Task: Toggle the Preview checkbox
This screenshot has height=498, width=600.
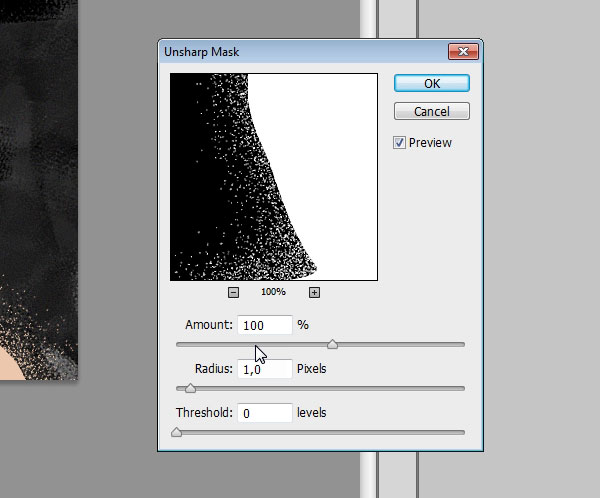Action: pyautogui.click(x=400, y=143)
